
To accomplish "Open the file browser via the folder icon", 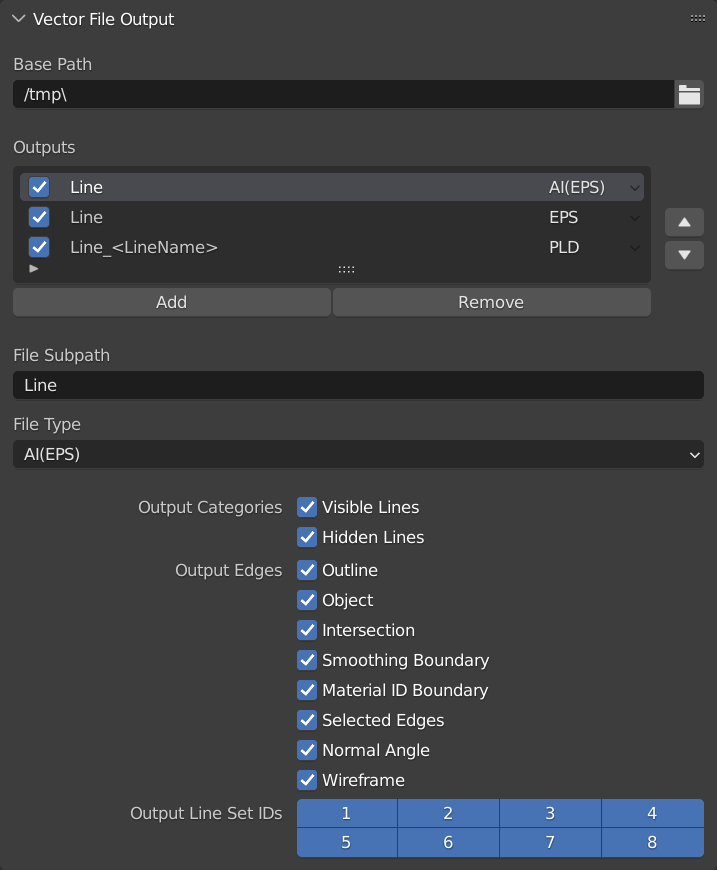I will [689, 94].
